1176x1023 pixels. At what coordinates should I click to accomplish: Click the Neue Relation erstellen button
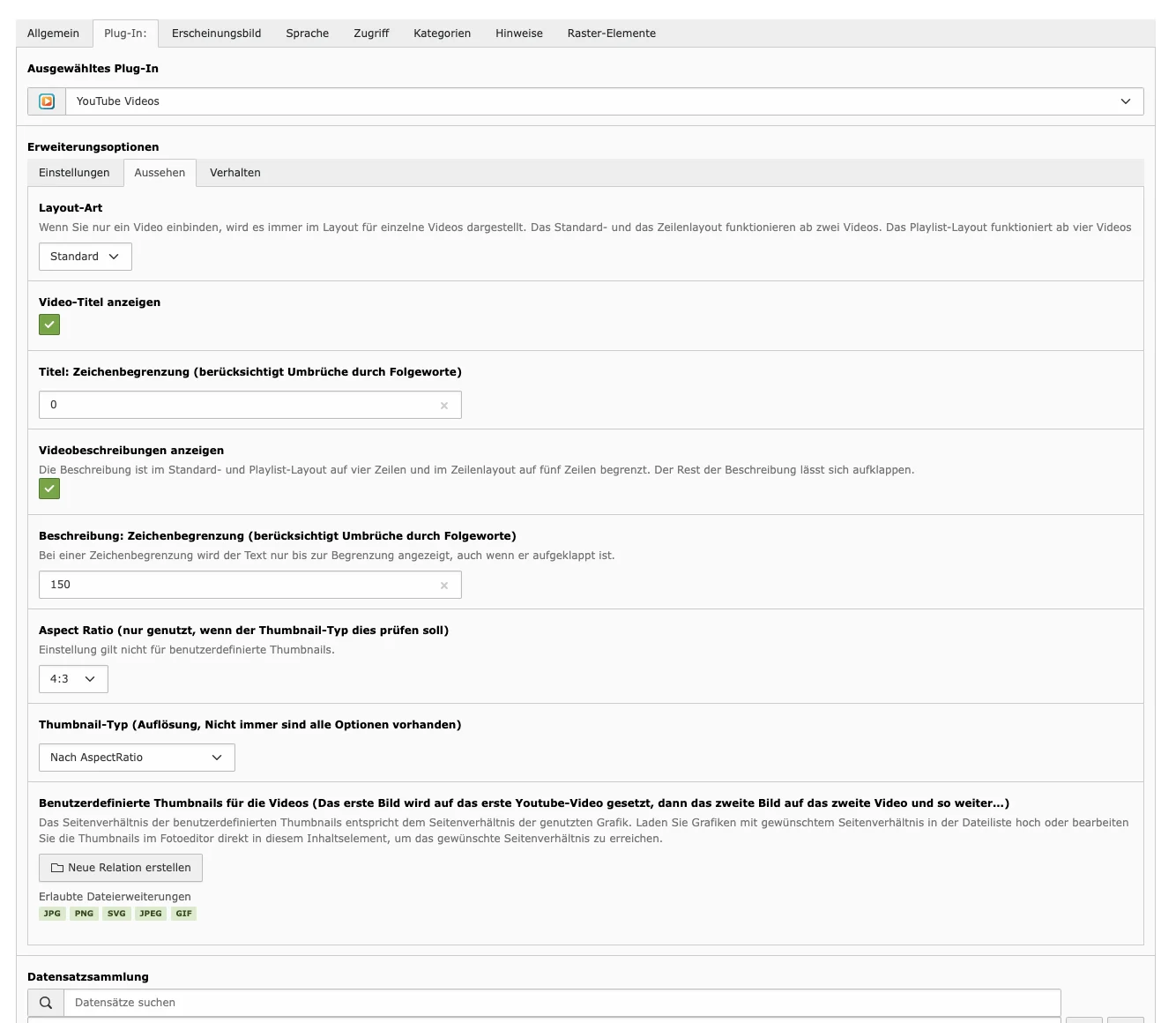coord(120,867)
